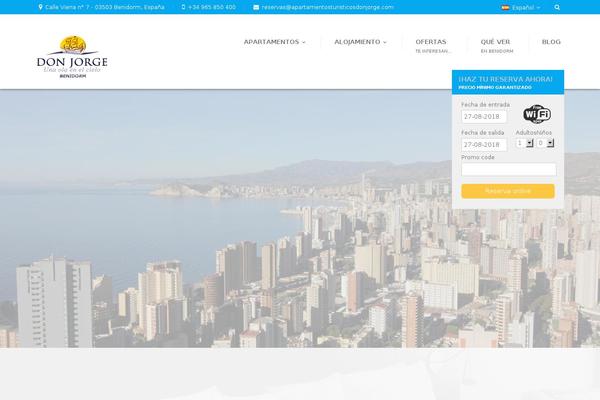Select the Fecha de entrada date field
600x400 pixels.
coord(484,117)
